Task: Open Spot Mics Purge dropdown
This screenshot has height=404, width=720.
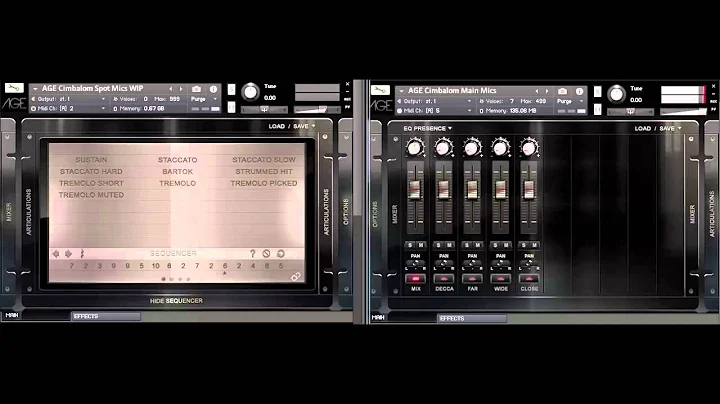Action: [204, 99]
